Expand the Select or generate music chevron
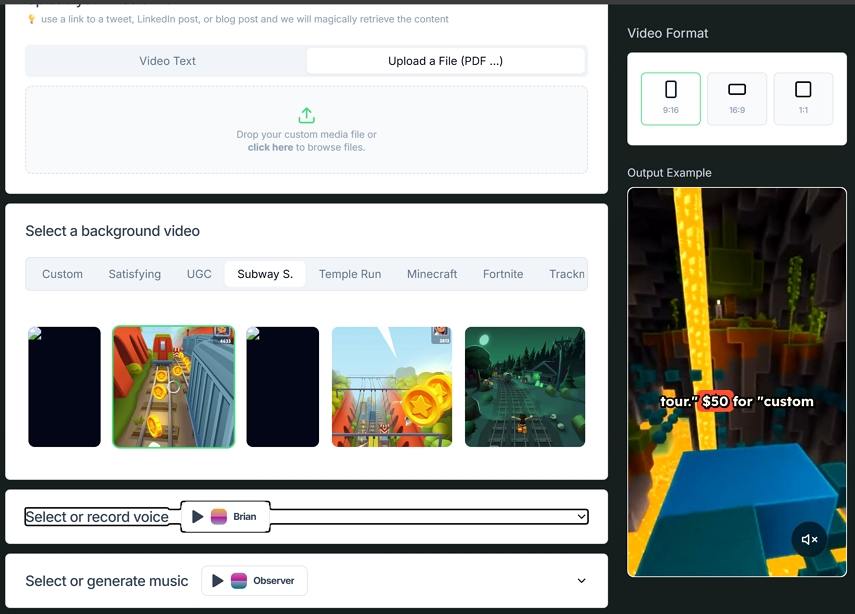 tap(580, 580)
